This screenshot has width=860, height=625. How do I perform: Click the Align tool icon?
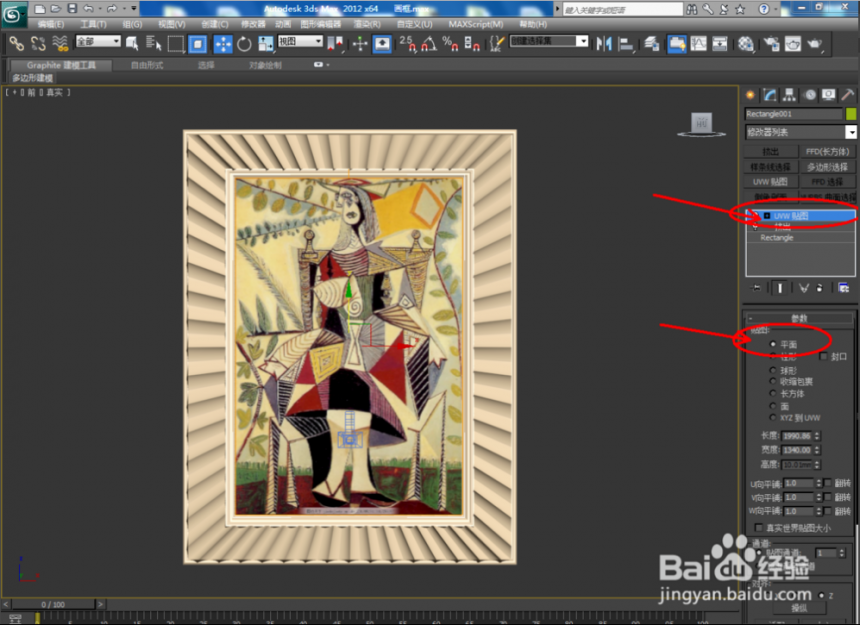(626, 44)
